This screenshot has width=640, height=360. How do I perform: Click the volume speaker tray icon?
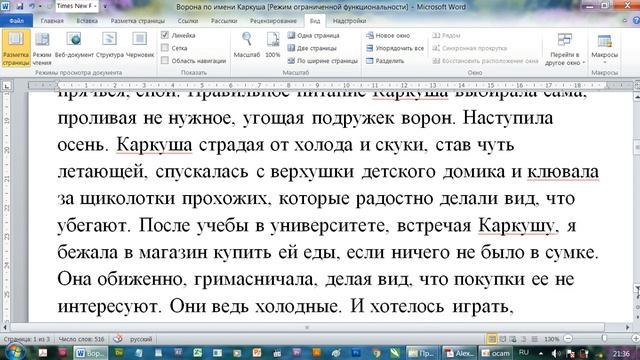click(555, 353)
